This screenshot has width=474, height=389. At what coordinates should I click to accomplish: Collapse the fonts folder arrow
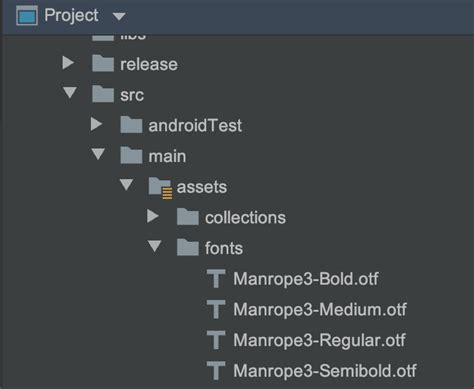pyautogui.click(x=155, y=246)
